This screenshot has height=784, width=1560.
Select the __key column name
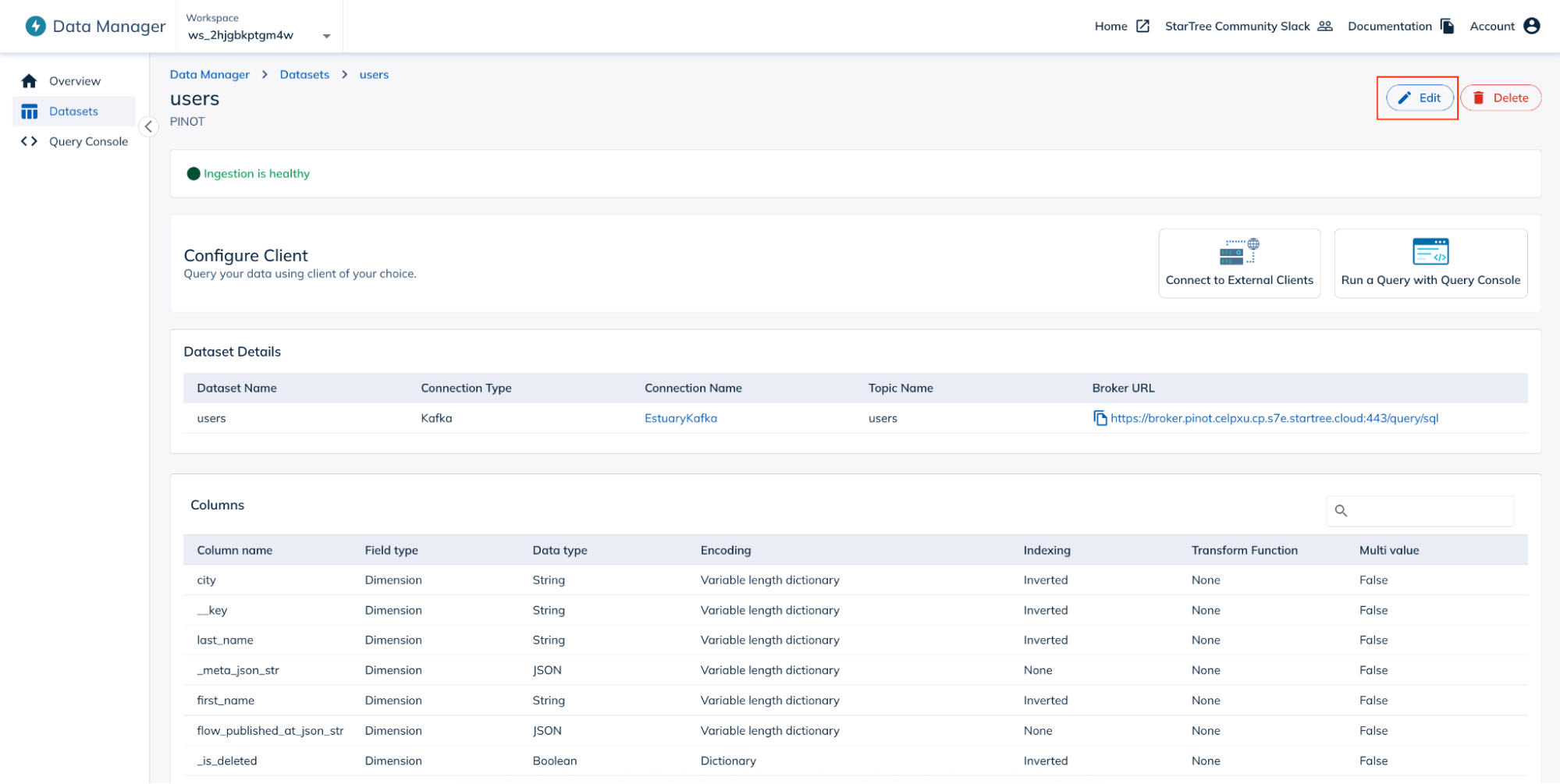[211, 610]
